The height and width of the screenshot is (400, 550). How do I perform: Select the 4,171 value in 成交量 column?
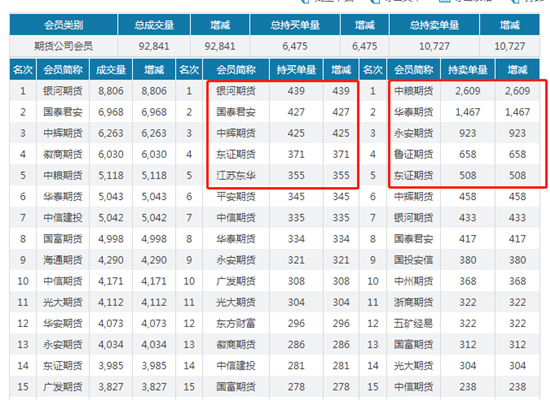click(111, 281)
